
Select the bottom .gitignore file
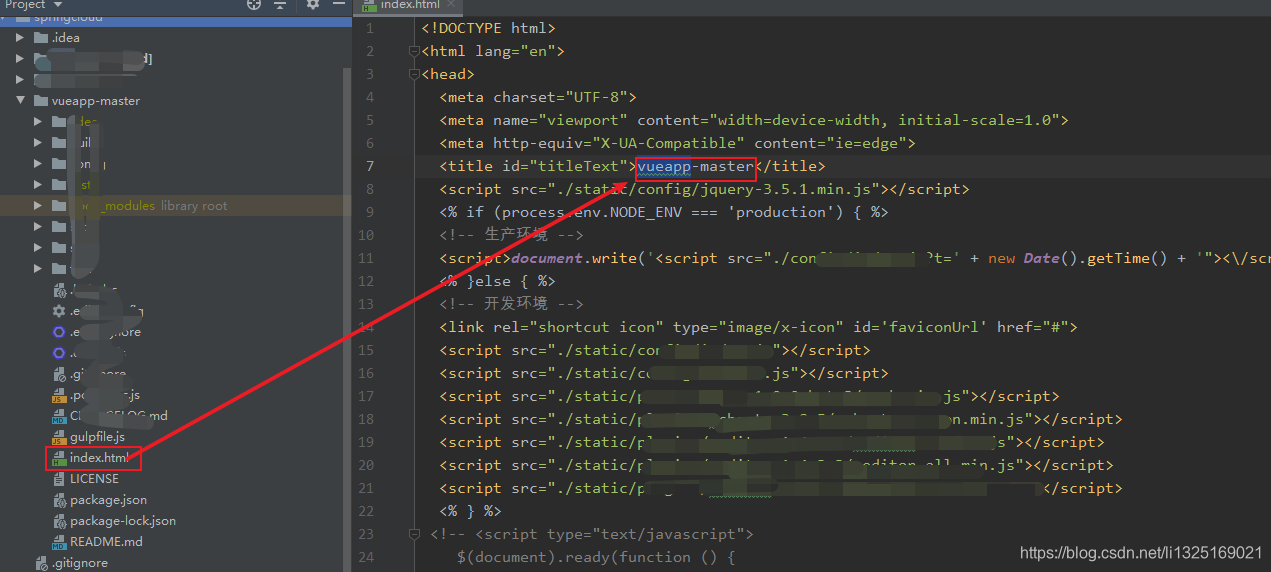click(79, 563)
